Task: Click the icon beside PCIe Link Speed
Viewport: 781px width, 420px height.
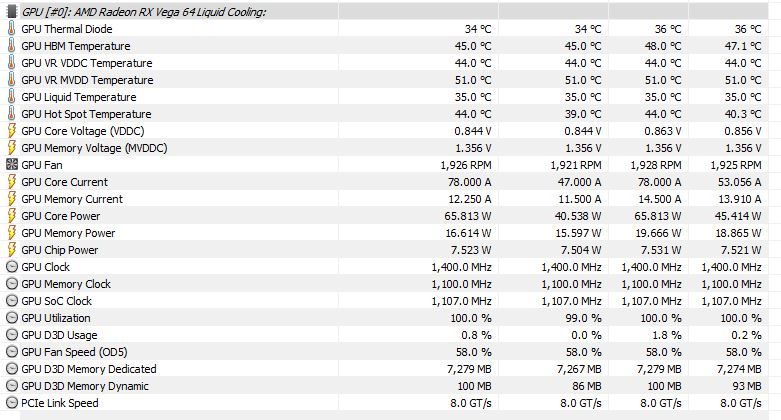Action: click(12, 403)
